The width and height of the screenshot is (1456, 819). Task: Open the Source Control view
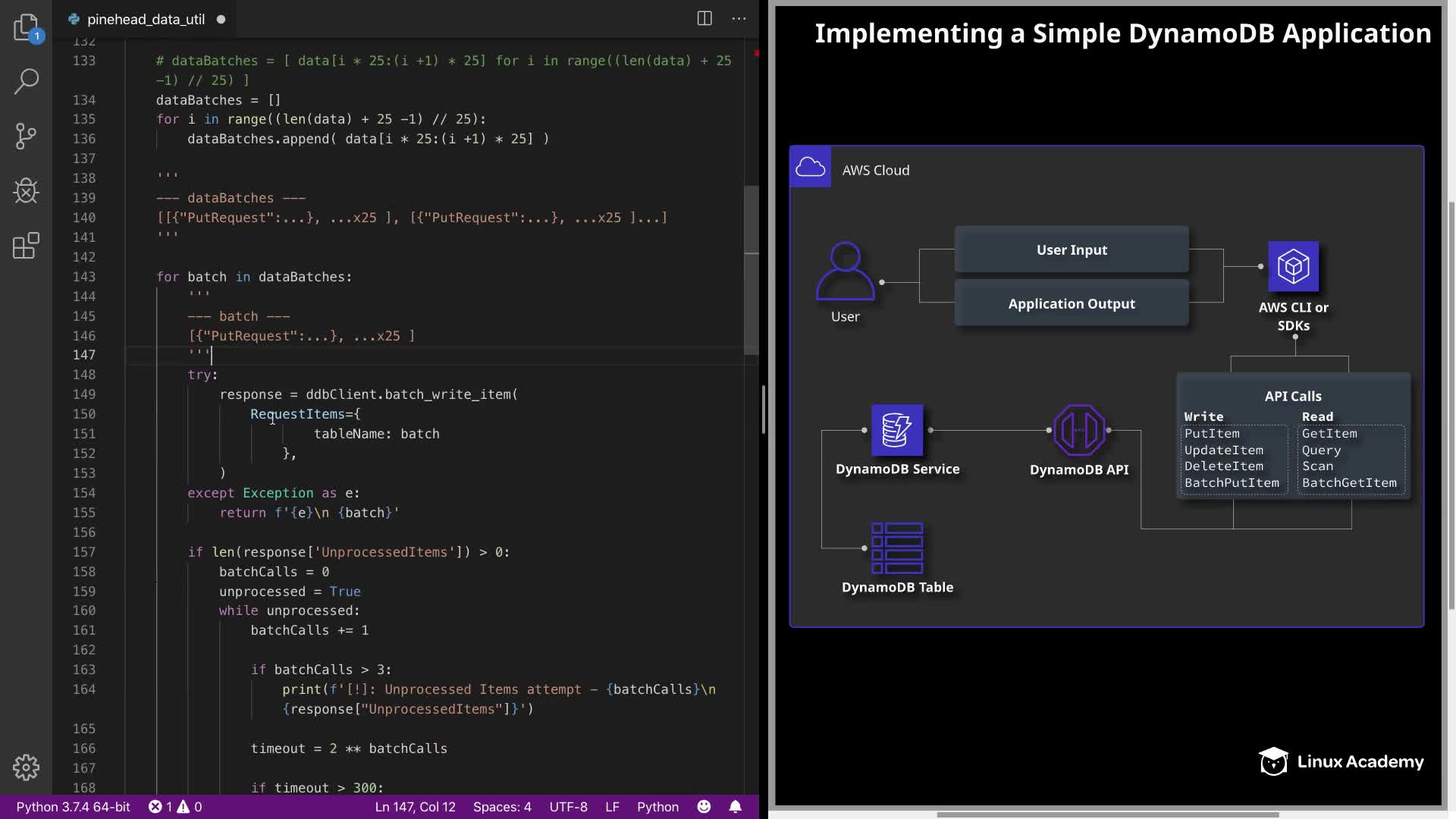click(27, 136)
